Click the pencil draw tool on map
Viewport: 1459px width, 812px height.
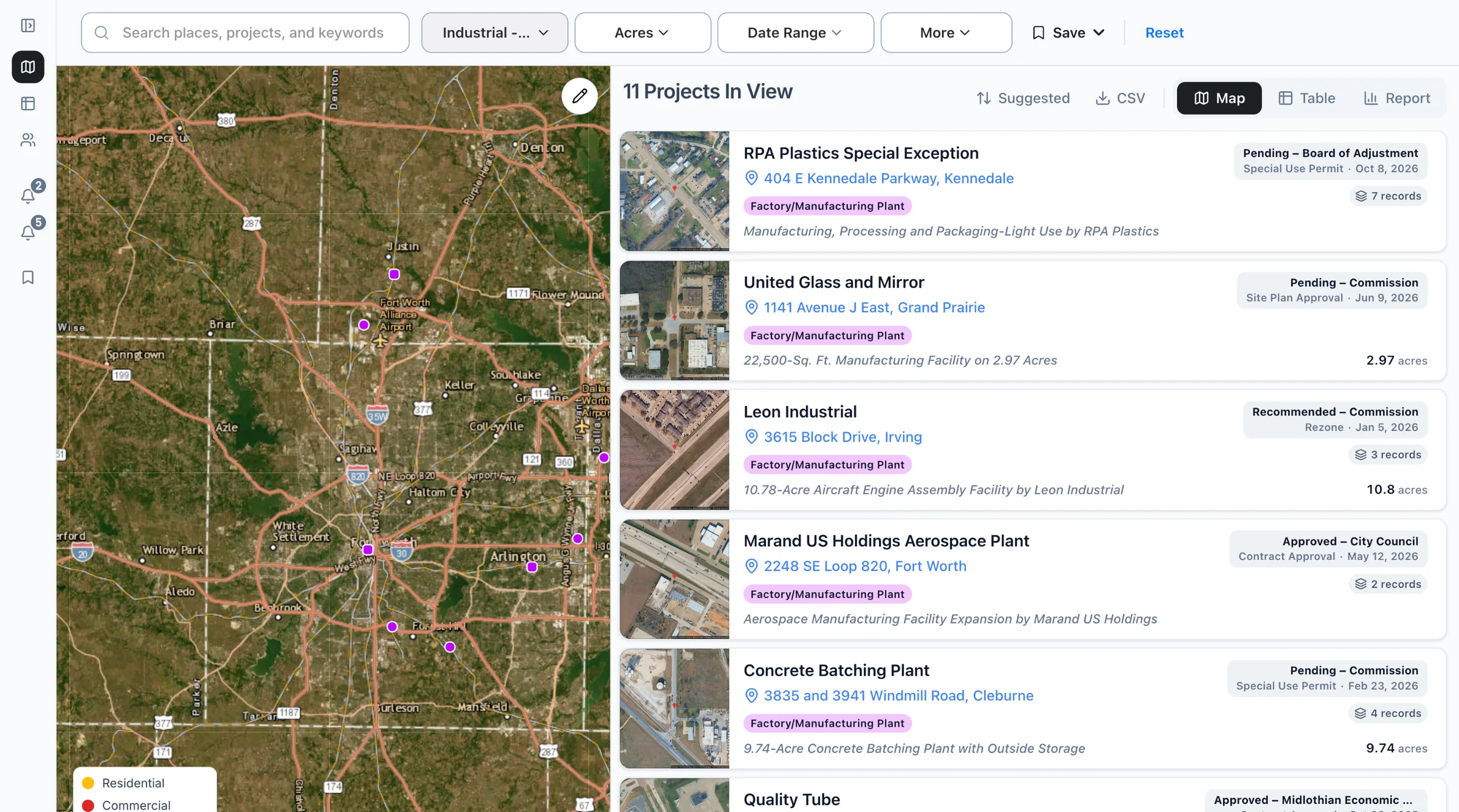point(579,96)
